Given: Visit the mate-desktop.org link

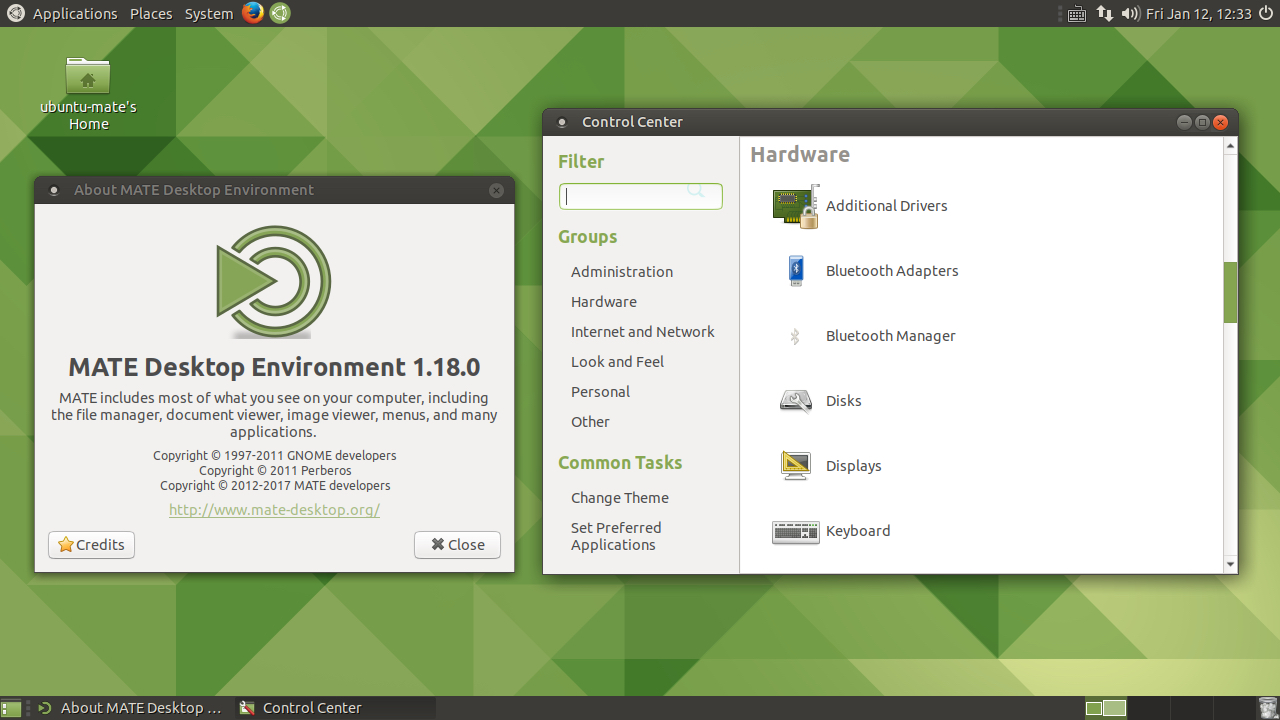Looking at the screenshot, I should (274, 509).
